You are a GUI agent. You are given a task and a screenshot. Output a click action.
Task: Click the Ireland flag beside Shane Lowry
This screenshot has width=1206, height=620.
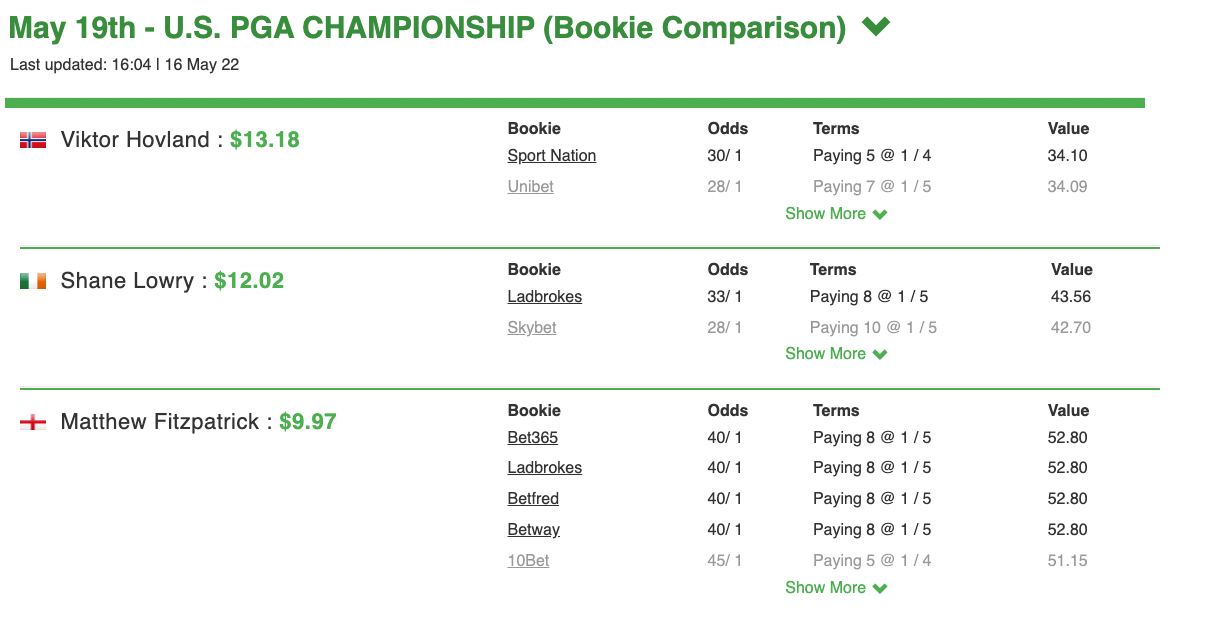click(x=33, y=282)
